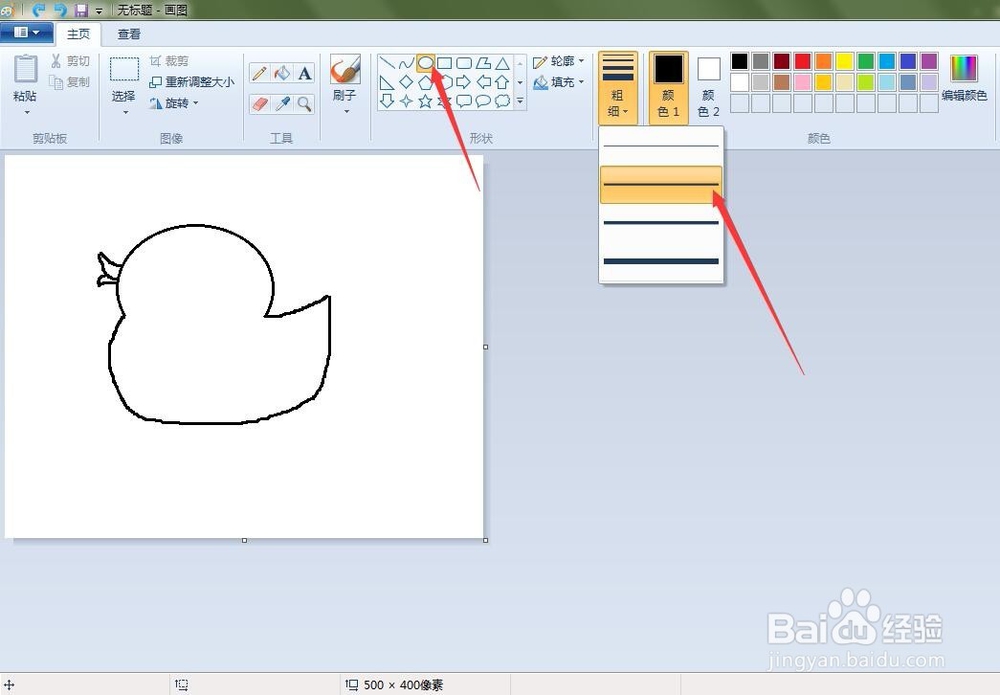
Task: Select the Eraser tool
Action: (259, 104)
